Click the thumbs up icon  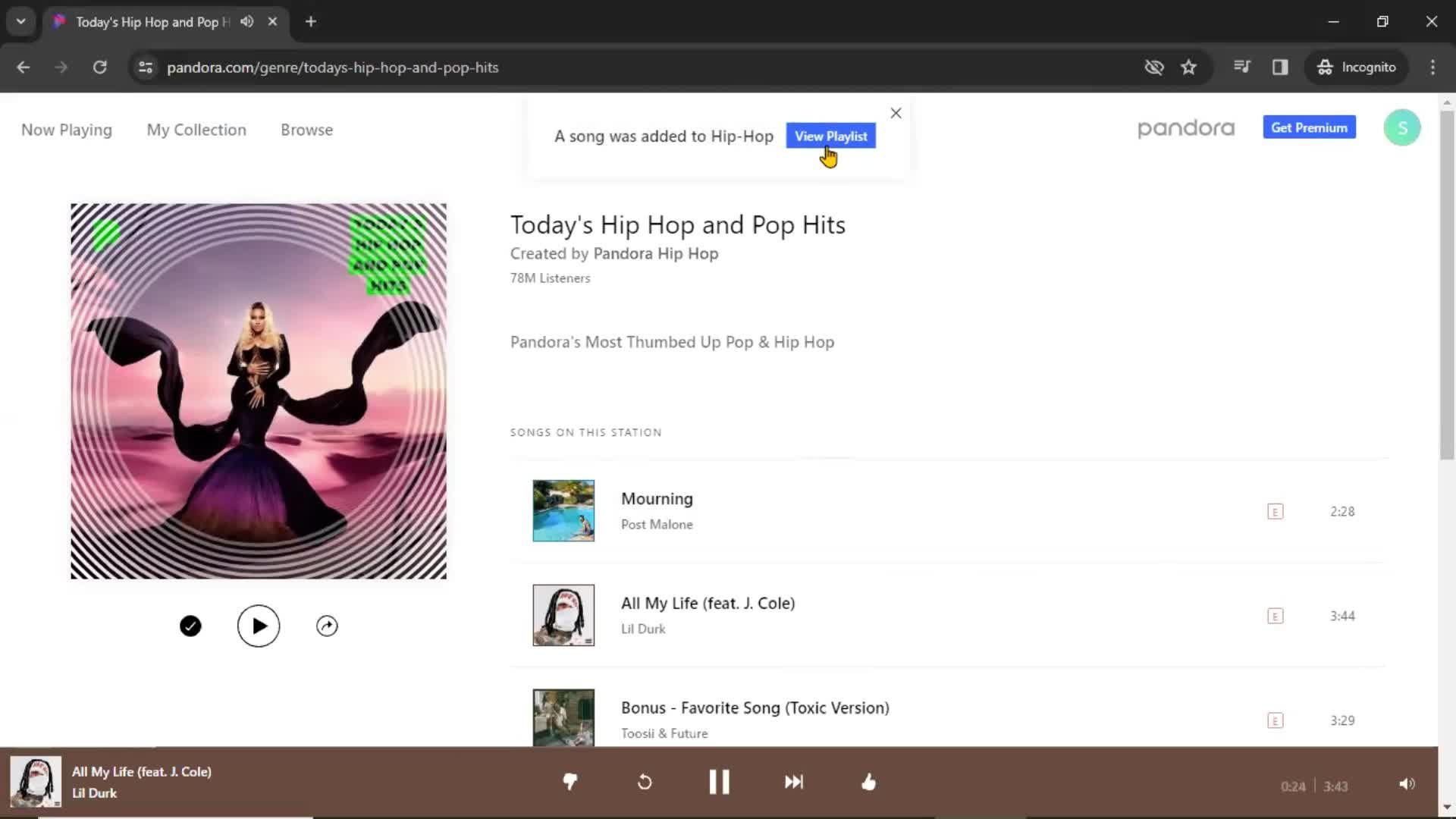pos(868,782)
